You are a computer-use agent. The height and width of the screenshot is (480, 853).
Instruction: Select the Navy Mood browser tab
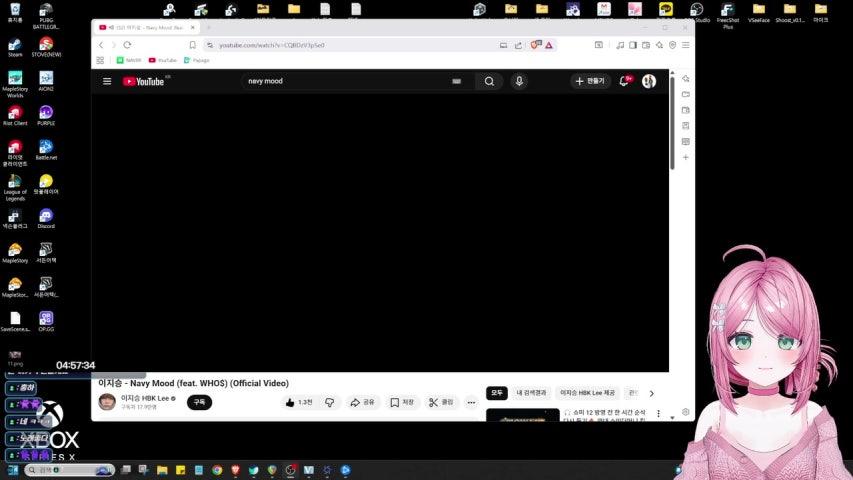tap(146, 27)
